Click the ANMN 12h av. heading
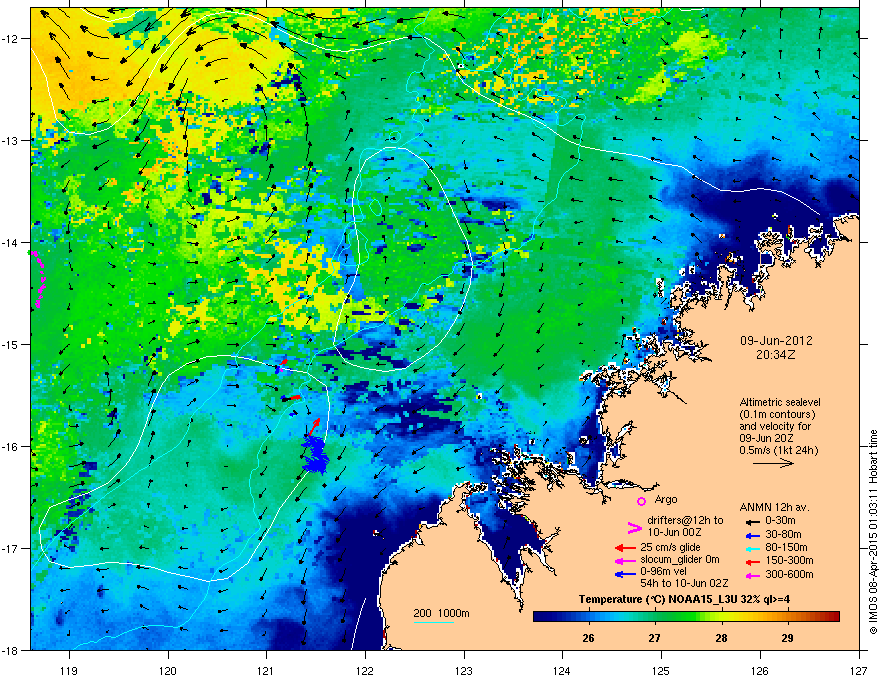This screenshot has height=680, width=880. pyautogui.click(x=774, y=507)
